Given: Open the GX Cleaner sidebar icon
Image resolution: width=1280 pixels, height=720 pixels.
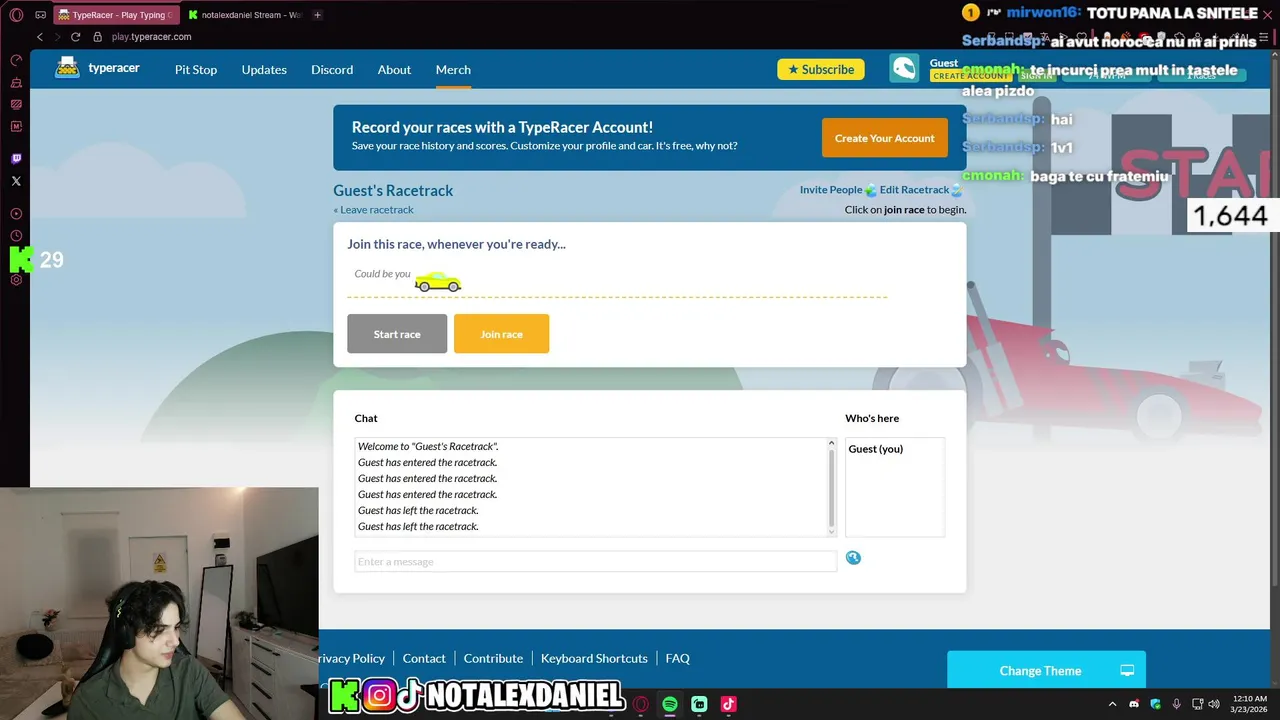Looking at the screenshot, I should tap(16, 82).
